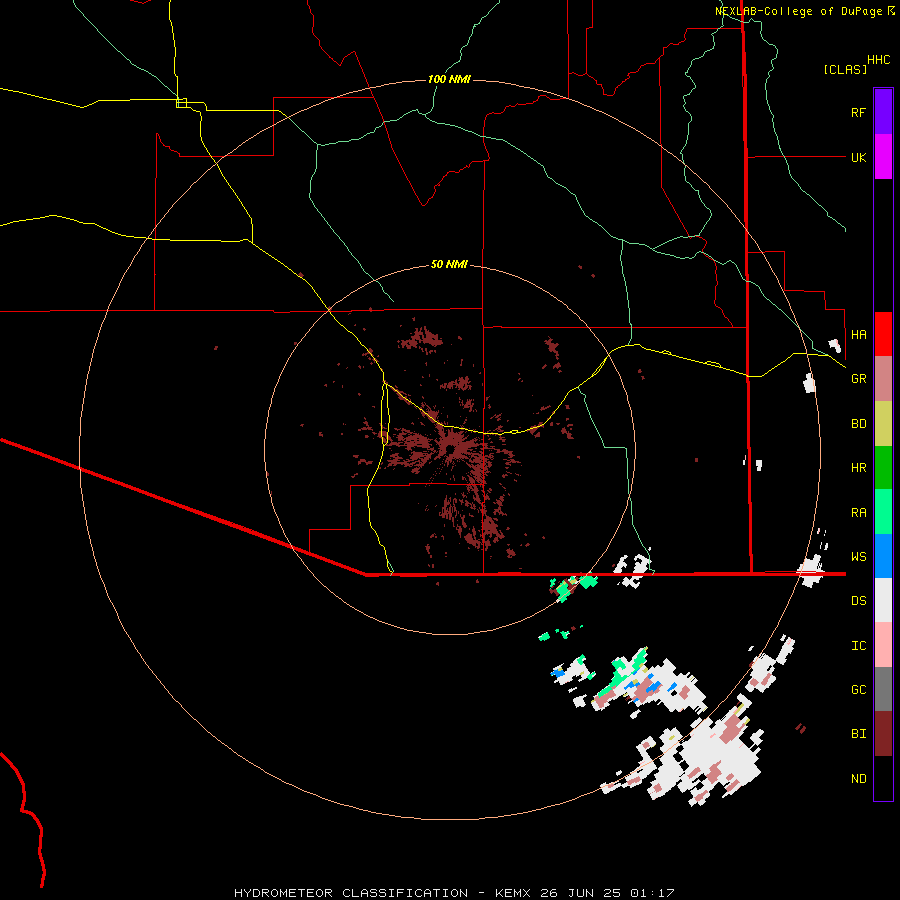Screen dimensions: 900x900
Task: Click the magenta UK legend color swatch
Action: click(883, 157)
